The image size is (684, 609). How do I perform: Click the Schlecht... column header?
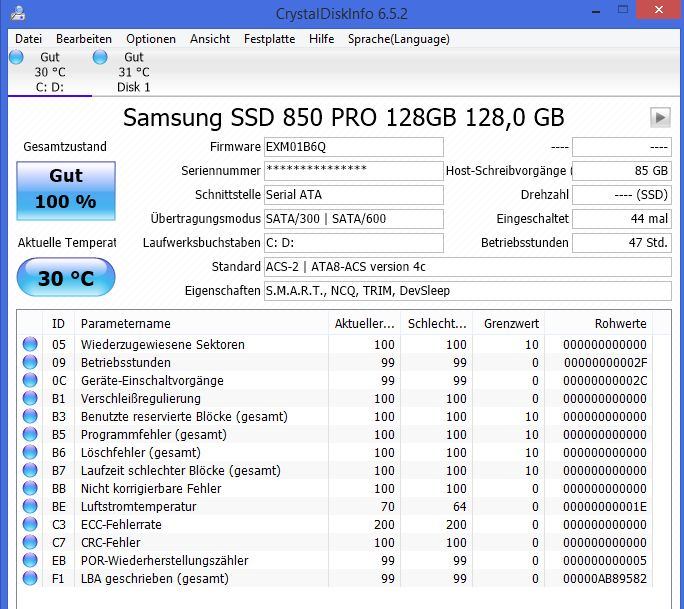(x=437, y=324)
